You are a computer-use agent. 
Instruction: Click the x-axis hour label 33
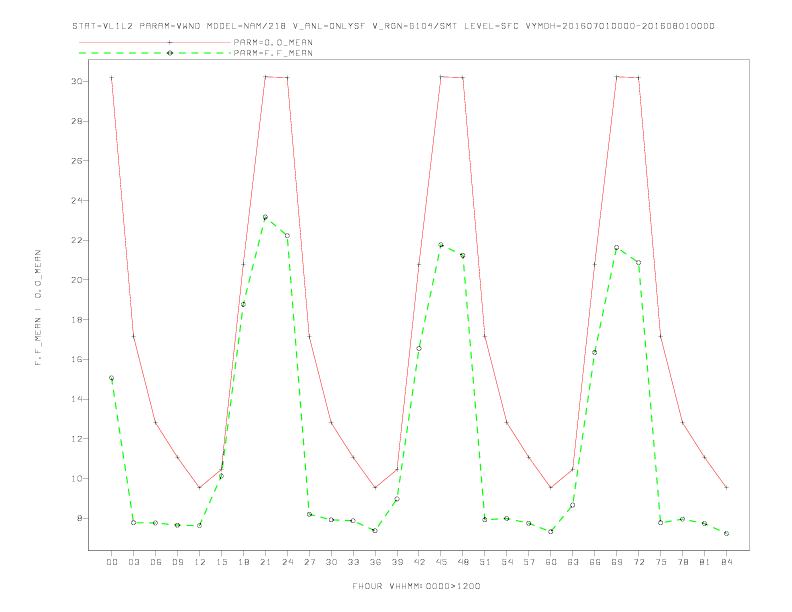click(353, 562)
